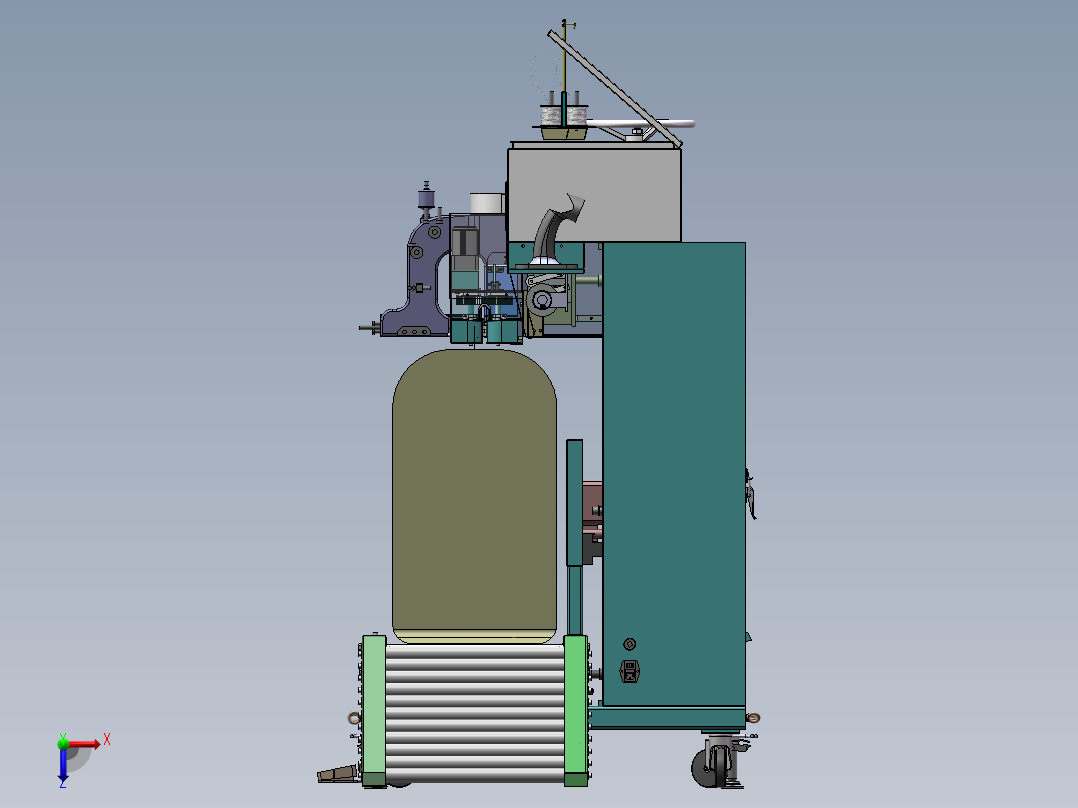This screenshot has height=808, width=1078.
Task: Select the tall teal cabinet body
Action: tap(674, 474)
